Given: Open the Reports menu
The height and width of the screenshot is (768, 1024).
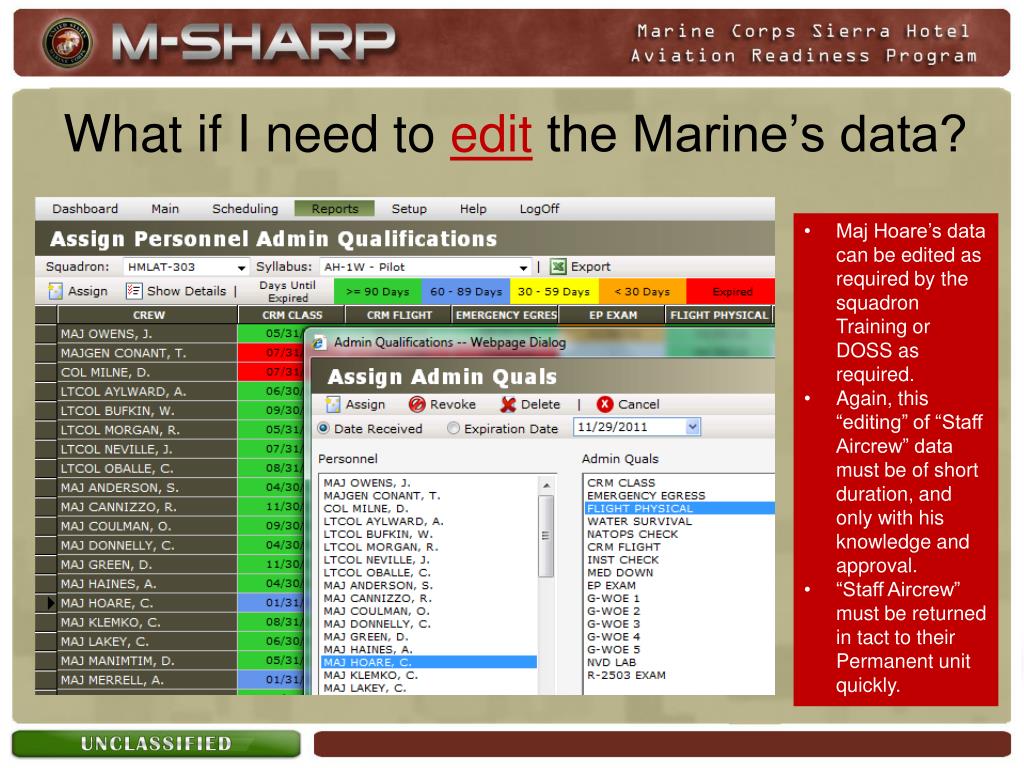Looking at the screenshot, I should click(334, 209).
